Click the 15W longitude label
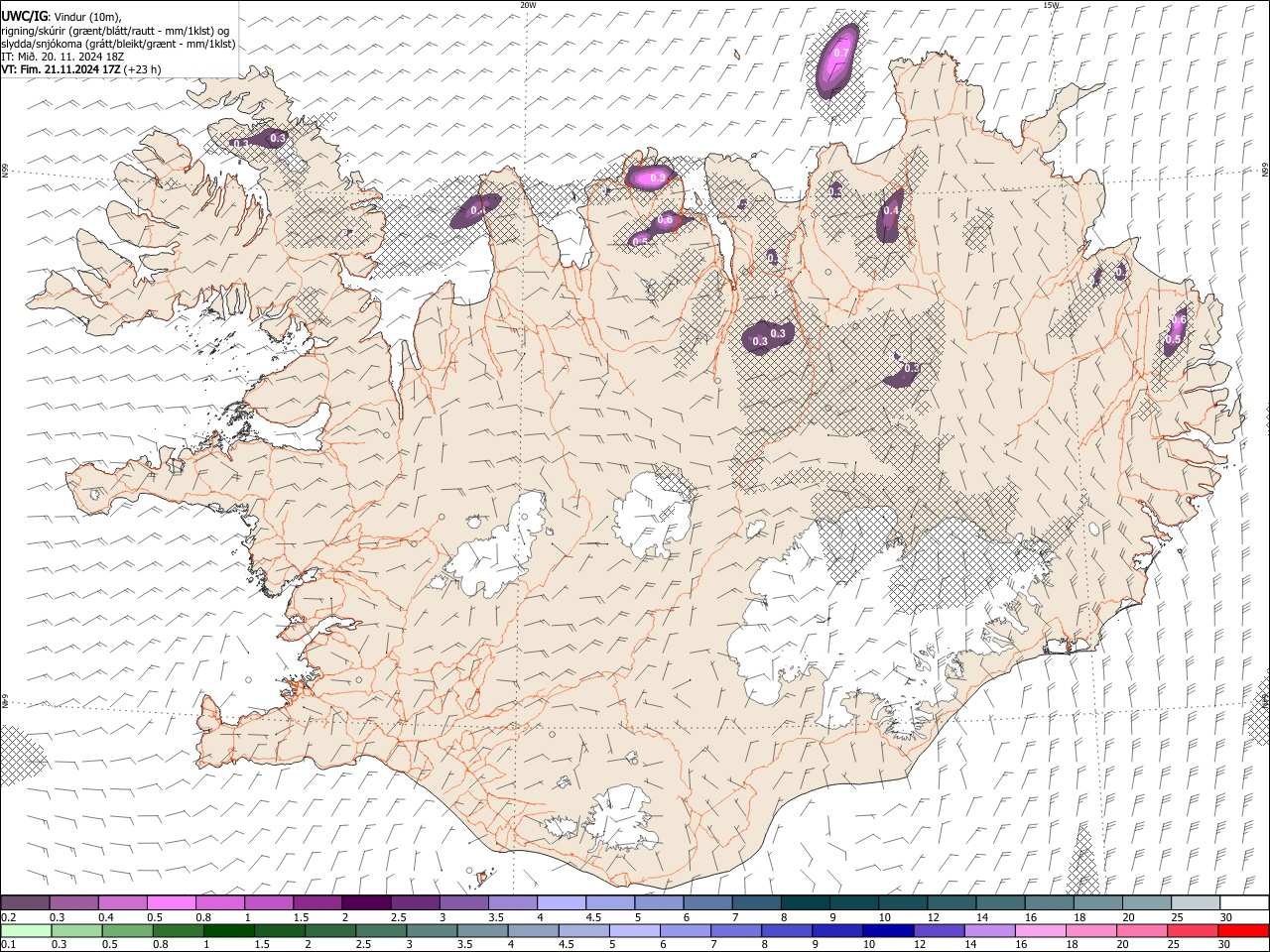This screenshot has height=952, width=1270. click(x=1051, y=5)
